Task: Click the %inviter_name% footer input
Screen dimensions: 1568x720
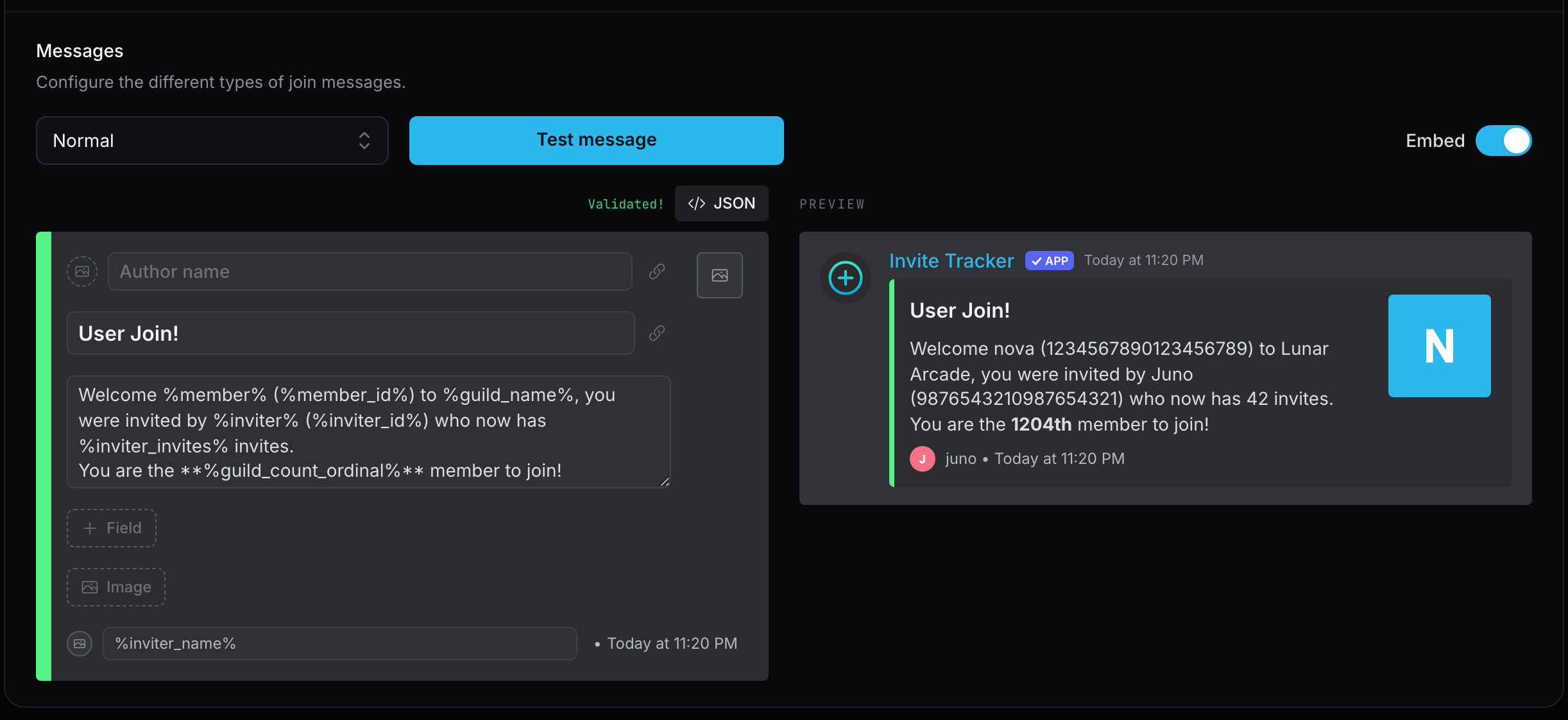Action: (340, 644)
